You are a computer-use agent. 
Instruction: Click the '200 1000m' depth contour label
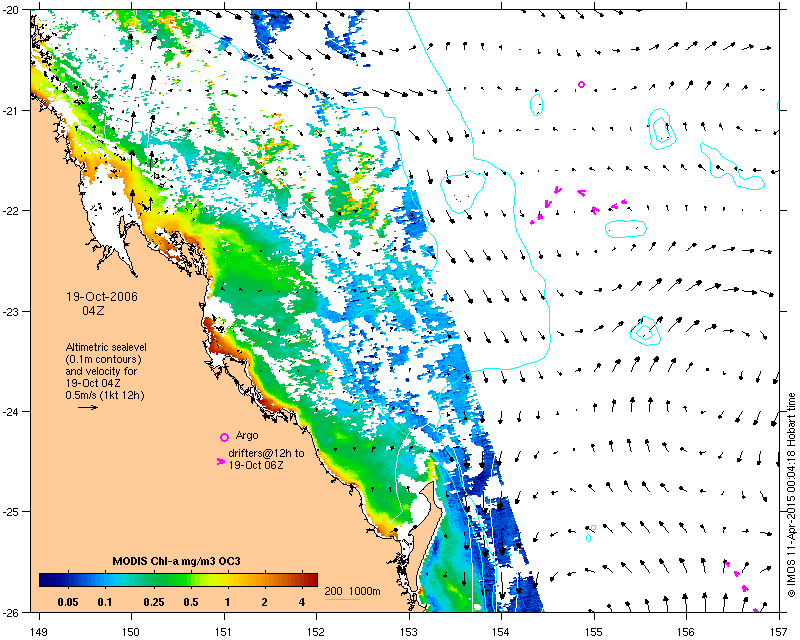tap(353, 592)
